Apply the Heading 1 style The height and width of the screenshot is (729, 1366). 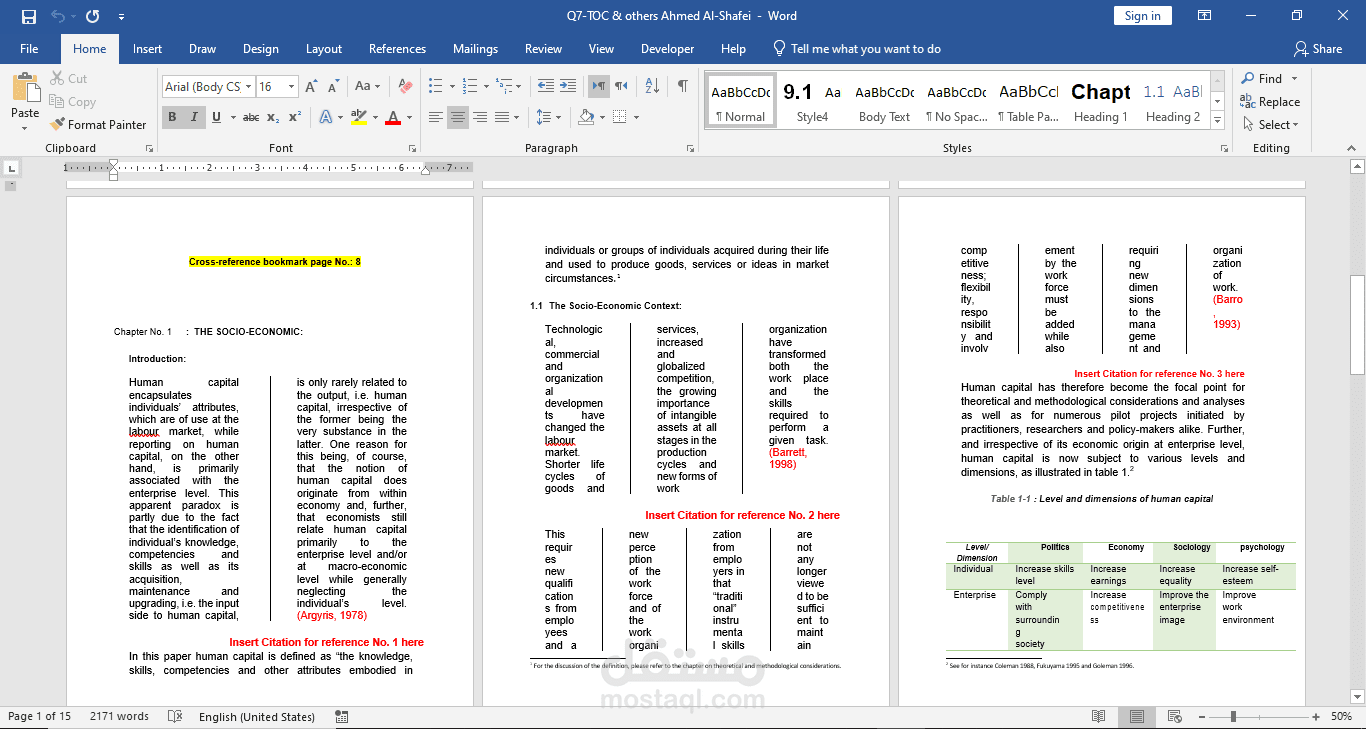pos(1101,101)
